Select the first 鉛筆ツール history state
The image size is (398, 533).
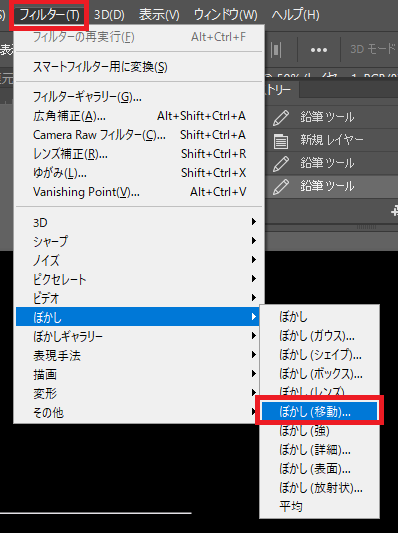coord(331,117)
